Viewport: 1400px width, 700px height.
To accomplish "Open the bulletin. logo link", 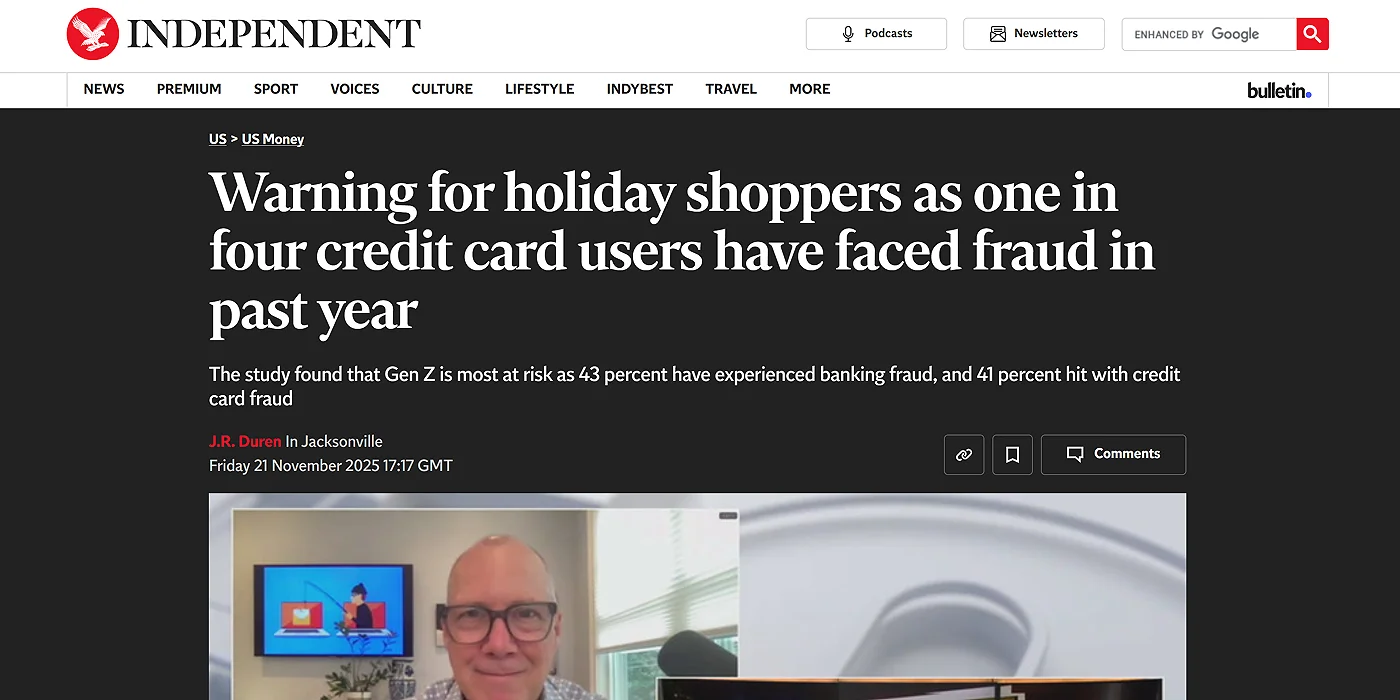I will [x=1279, y=90].
